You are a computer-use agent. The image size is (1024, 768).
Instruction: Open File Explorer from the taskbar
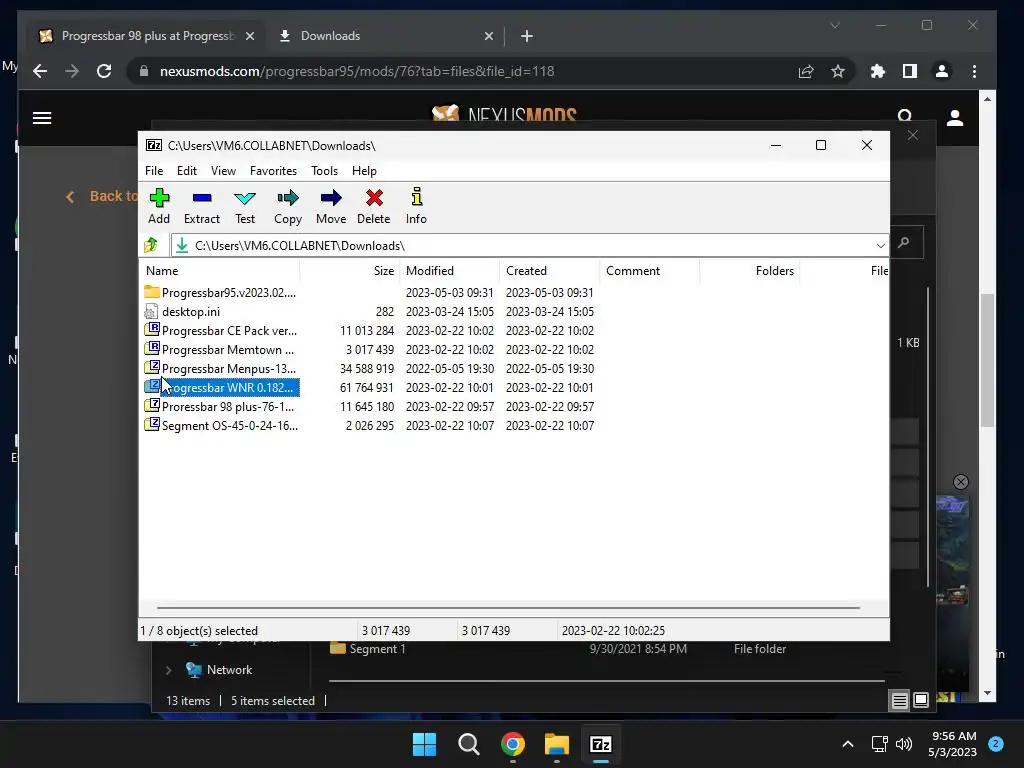tap(557, 744)
